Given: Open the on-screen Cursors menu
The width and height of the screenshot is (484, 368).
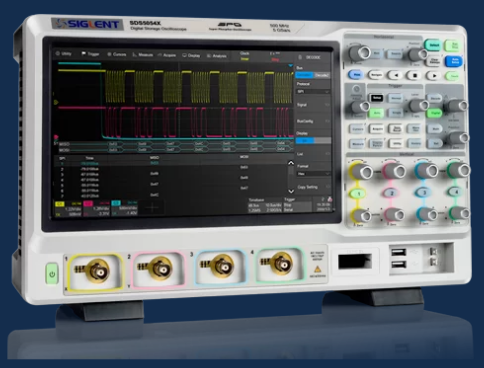Looking at the screenshot, I should tap(117, 54).
